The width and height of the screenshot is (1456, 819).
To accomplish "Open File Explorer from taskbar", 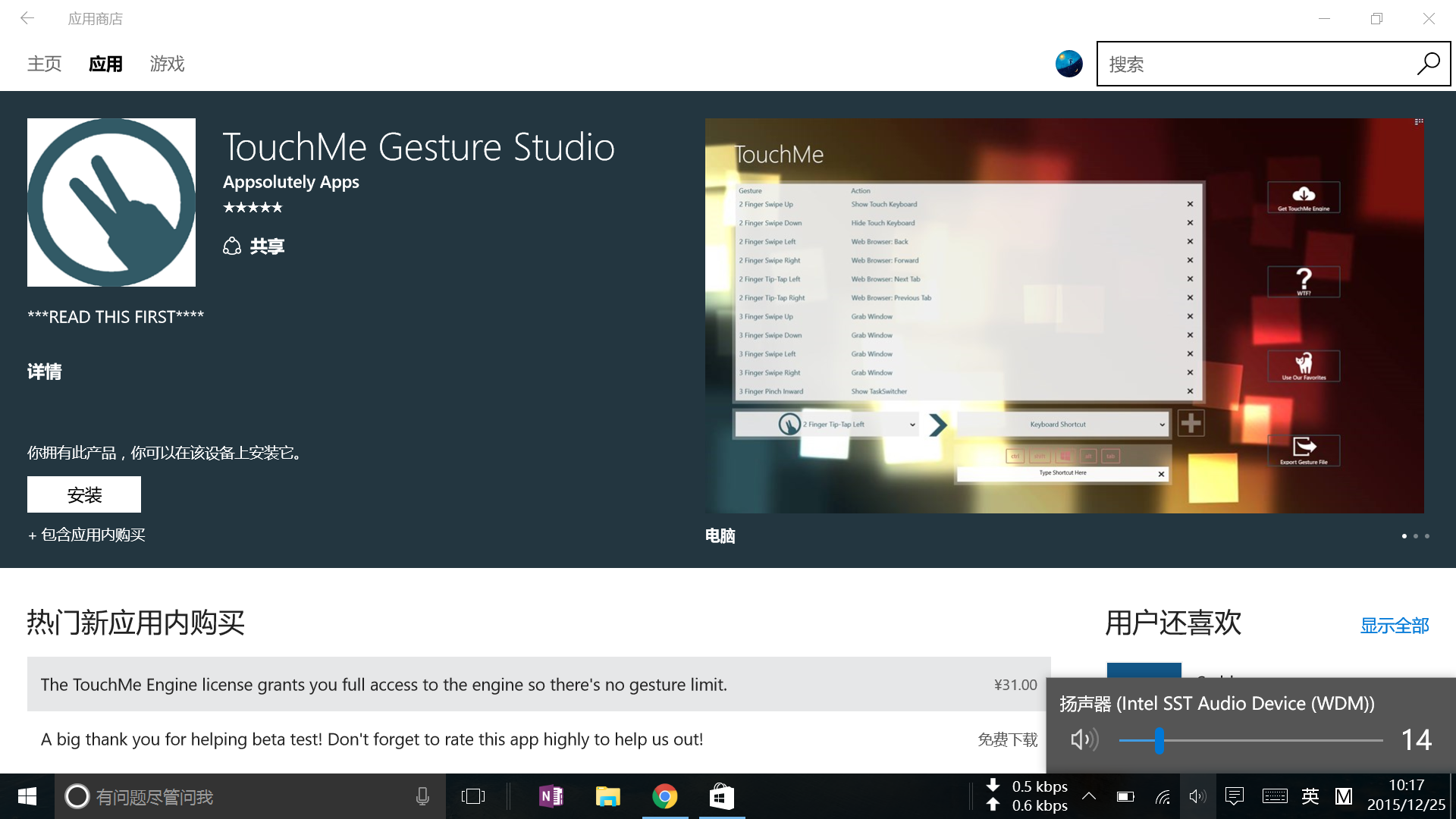I will click(608, 796).
